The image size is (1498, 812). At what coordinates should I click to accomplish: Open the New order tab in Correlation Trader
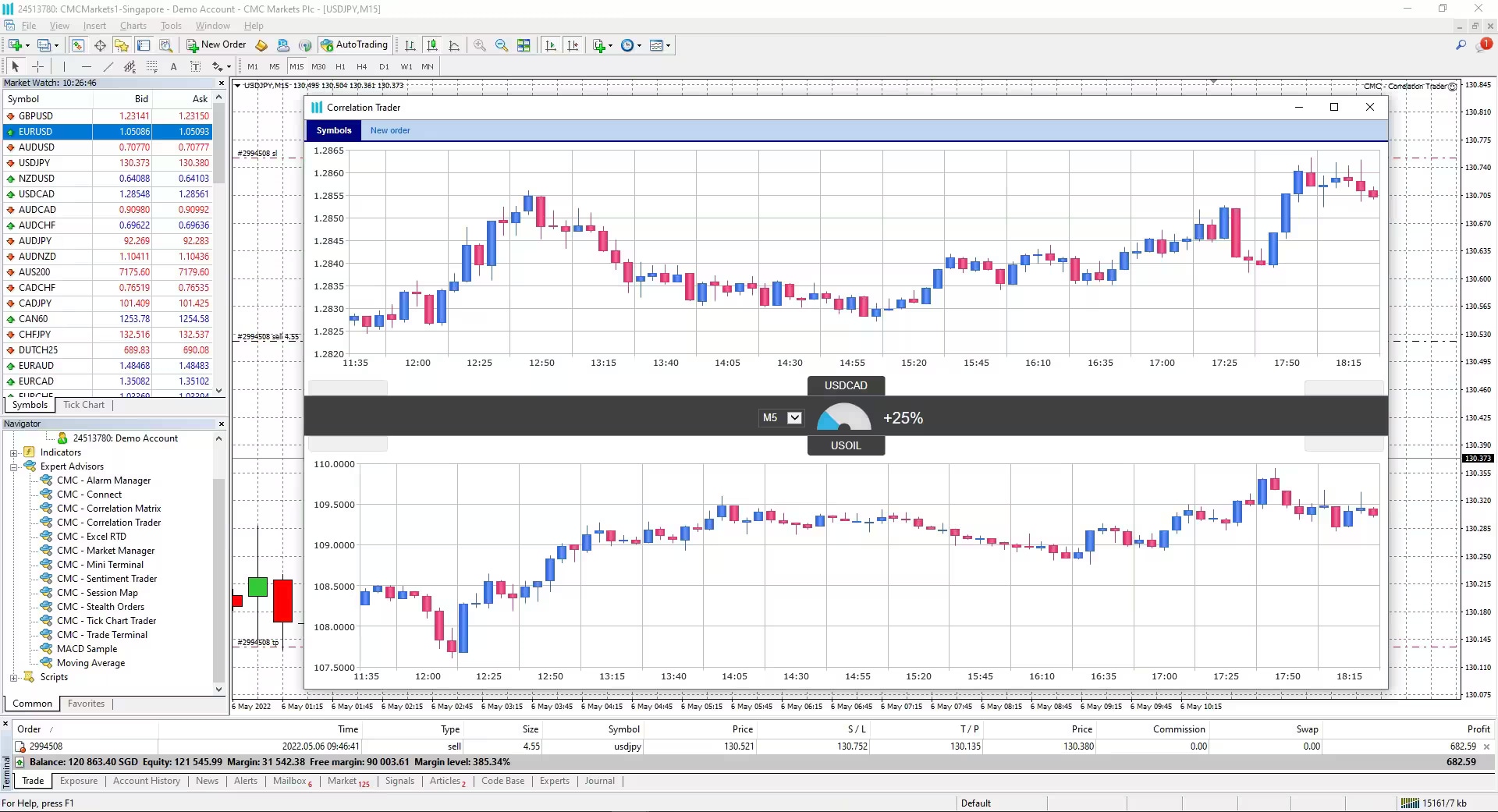(390, 130)
